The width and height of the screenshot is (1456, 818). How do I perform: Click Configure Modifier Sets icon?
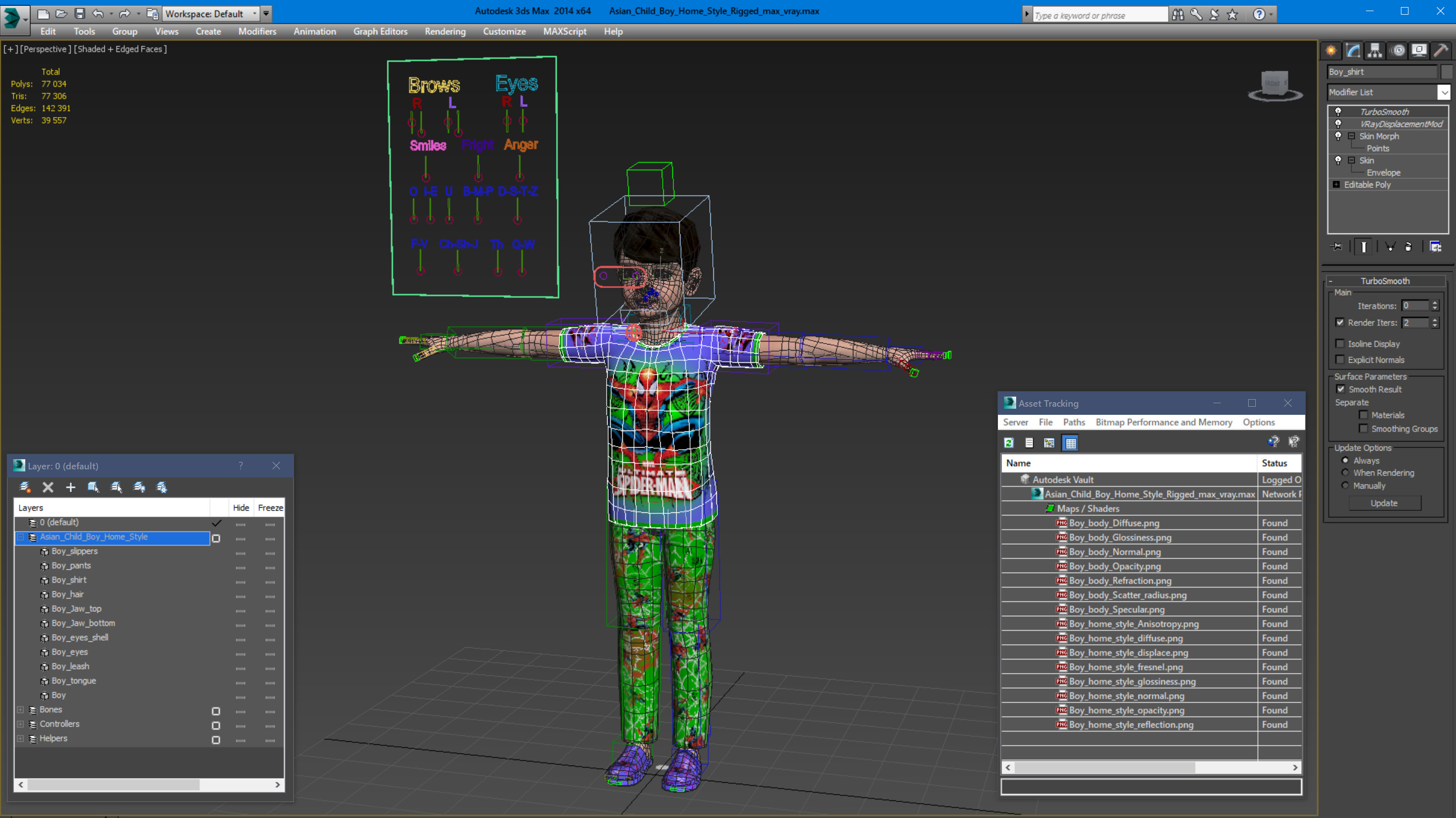point(1435,246)
